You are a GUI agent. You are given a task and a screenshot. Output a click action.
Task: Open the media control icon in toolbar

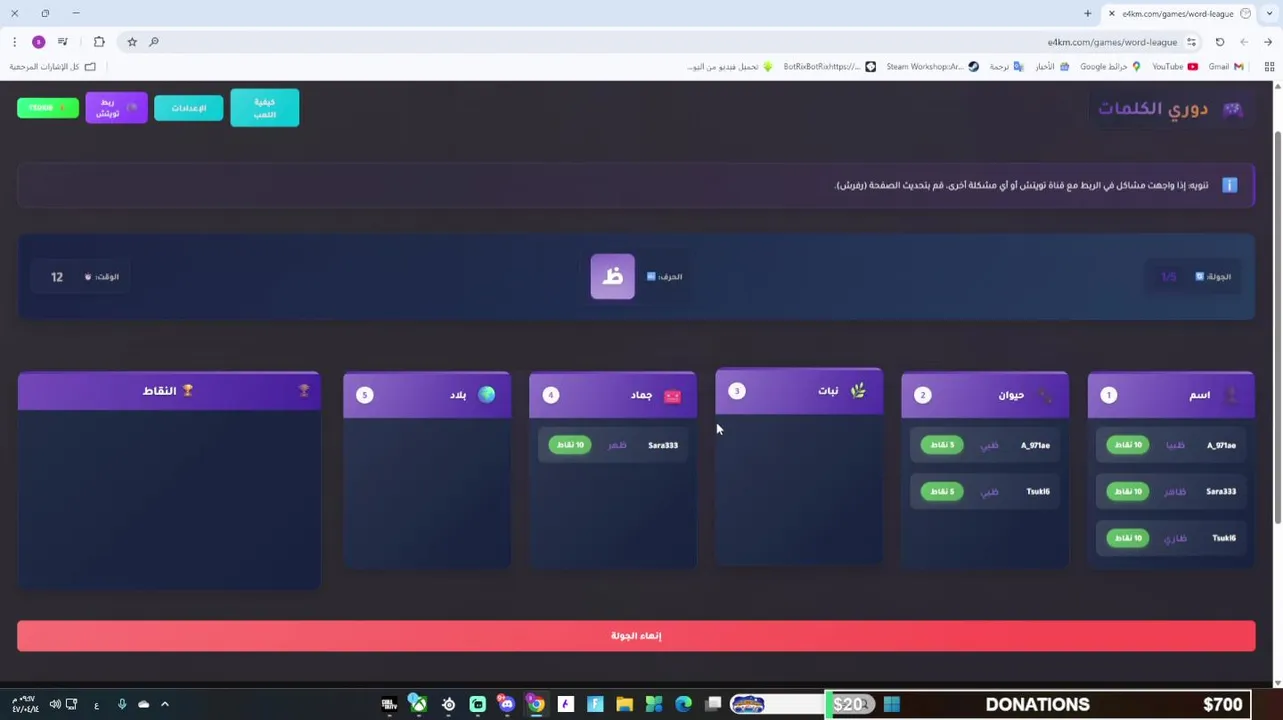[63, 42]
